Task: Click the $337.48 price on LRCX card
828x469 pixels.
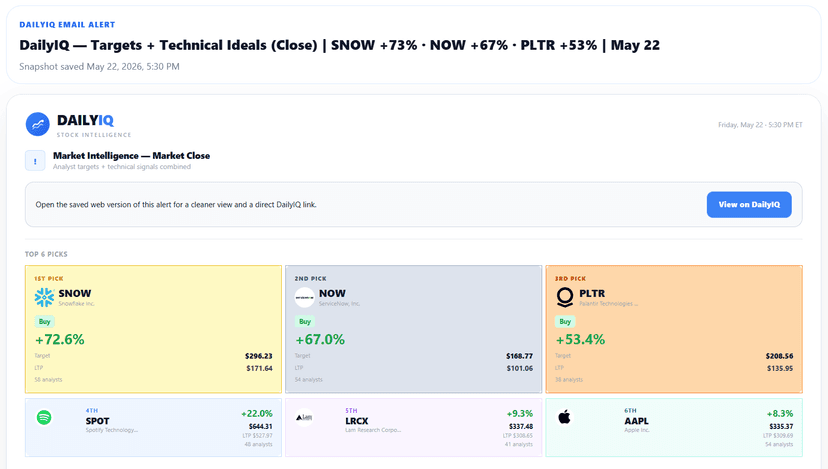Action: point(521,426)
